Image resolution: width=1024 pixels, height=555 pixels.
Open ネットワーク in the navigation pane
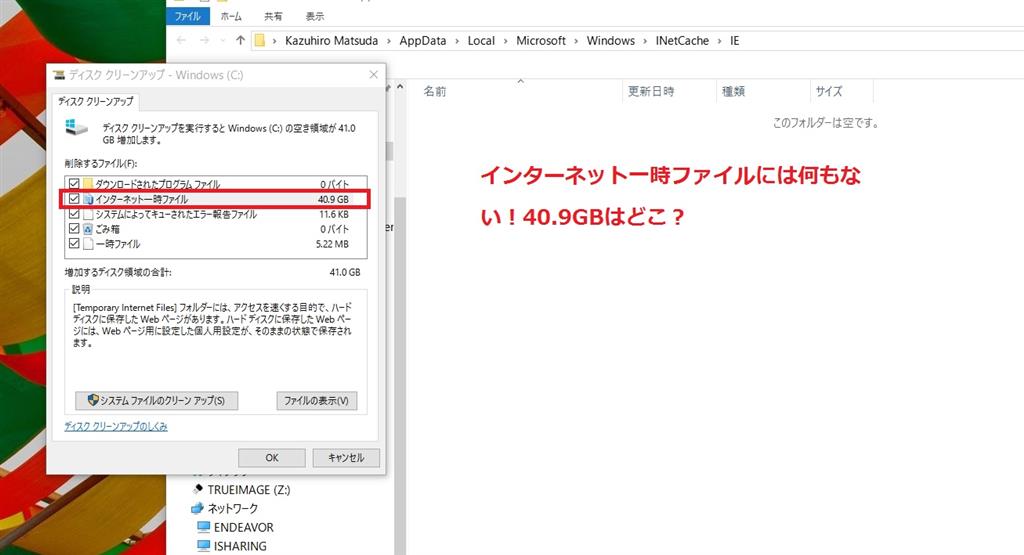pyautogui.click(x=232, y=508)
